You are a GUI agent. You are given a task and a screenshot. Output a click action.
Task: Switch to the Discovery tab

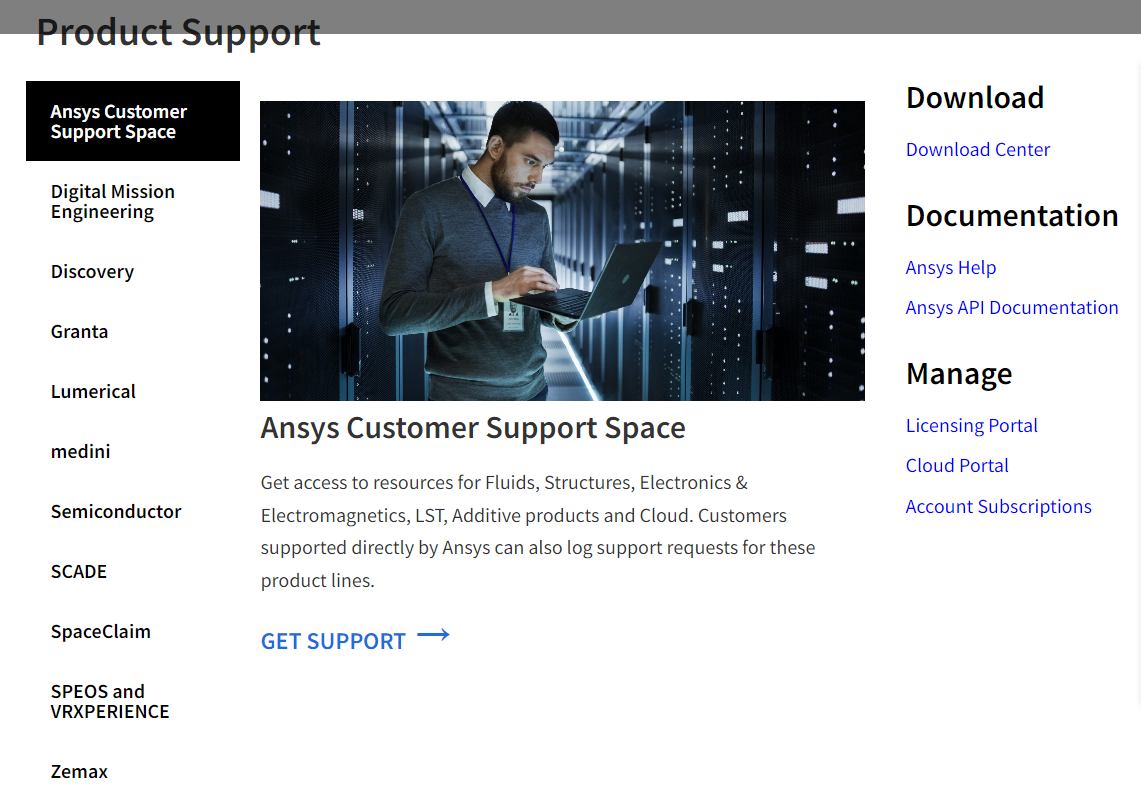pos(92,272)
